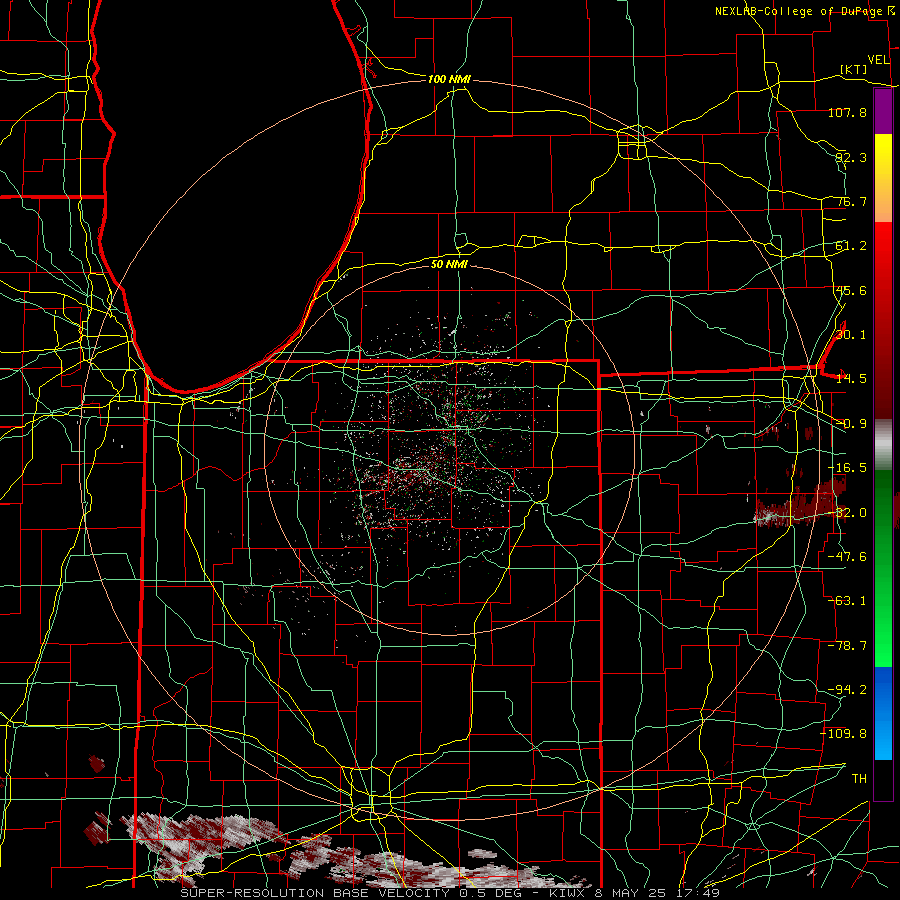
Task: Select the 30.1 velocity value
Action: coord(851,335)
